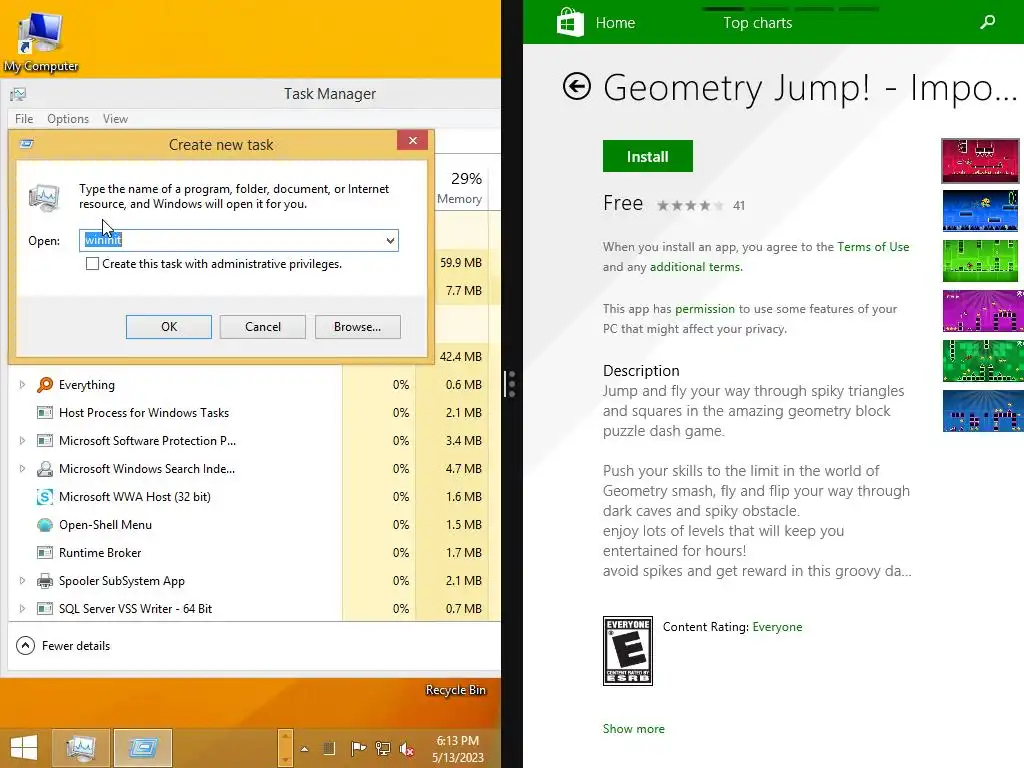The width and height of the screenshot is (1024, 768).
Task: Click OK in Create new task
Action: pyautogui.click(x=168, y=327)
